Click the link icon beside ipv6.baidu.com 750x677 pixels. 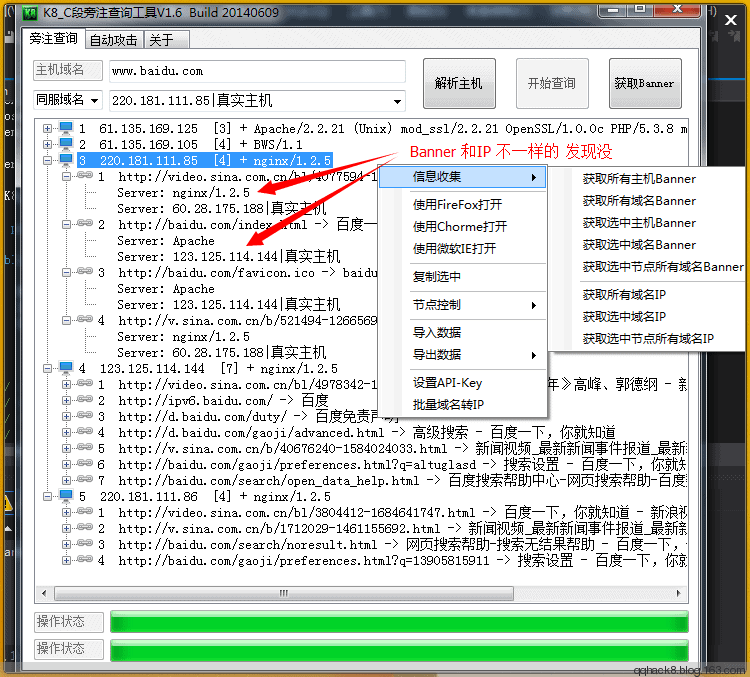[85, 399]
